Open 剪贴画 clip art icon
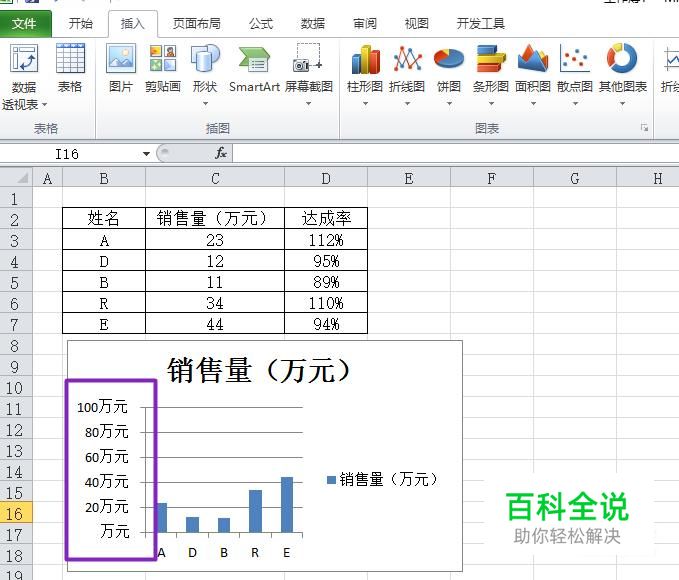Viewport: 679px width, 580px height. [163, 58]
